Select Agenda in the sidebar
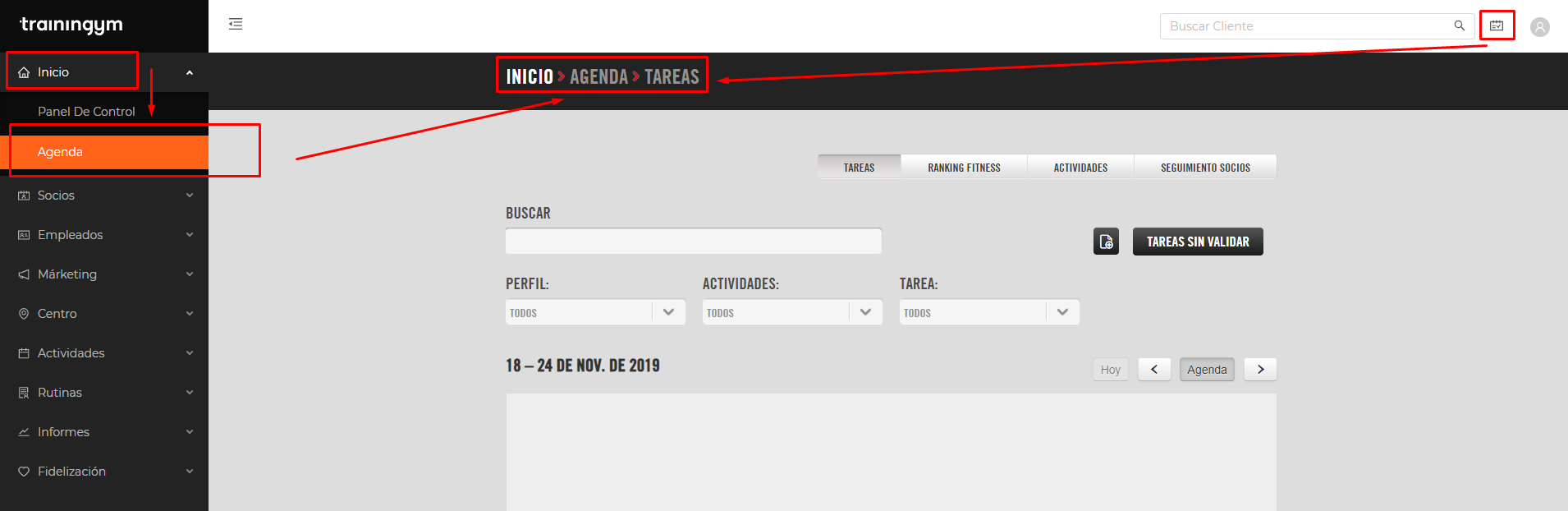1568x511 pixels. [104, 152]
